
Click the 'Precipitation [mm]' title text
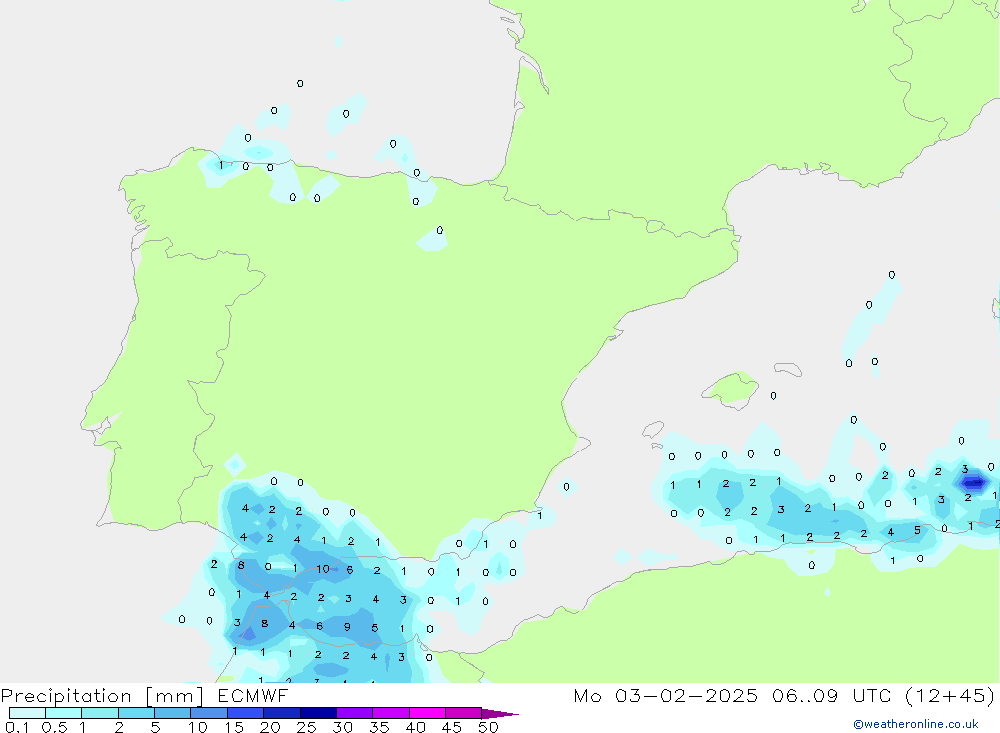point(102,696)
